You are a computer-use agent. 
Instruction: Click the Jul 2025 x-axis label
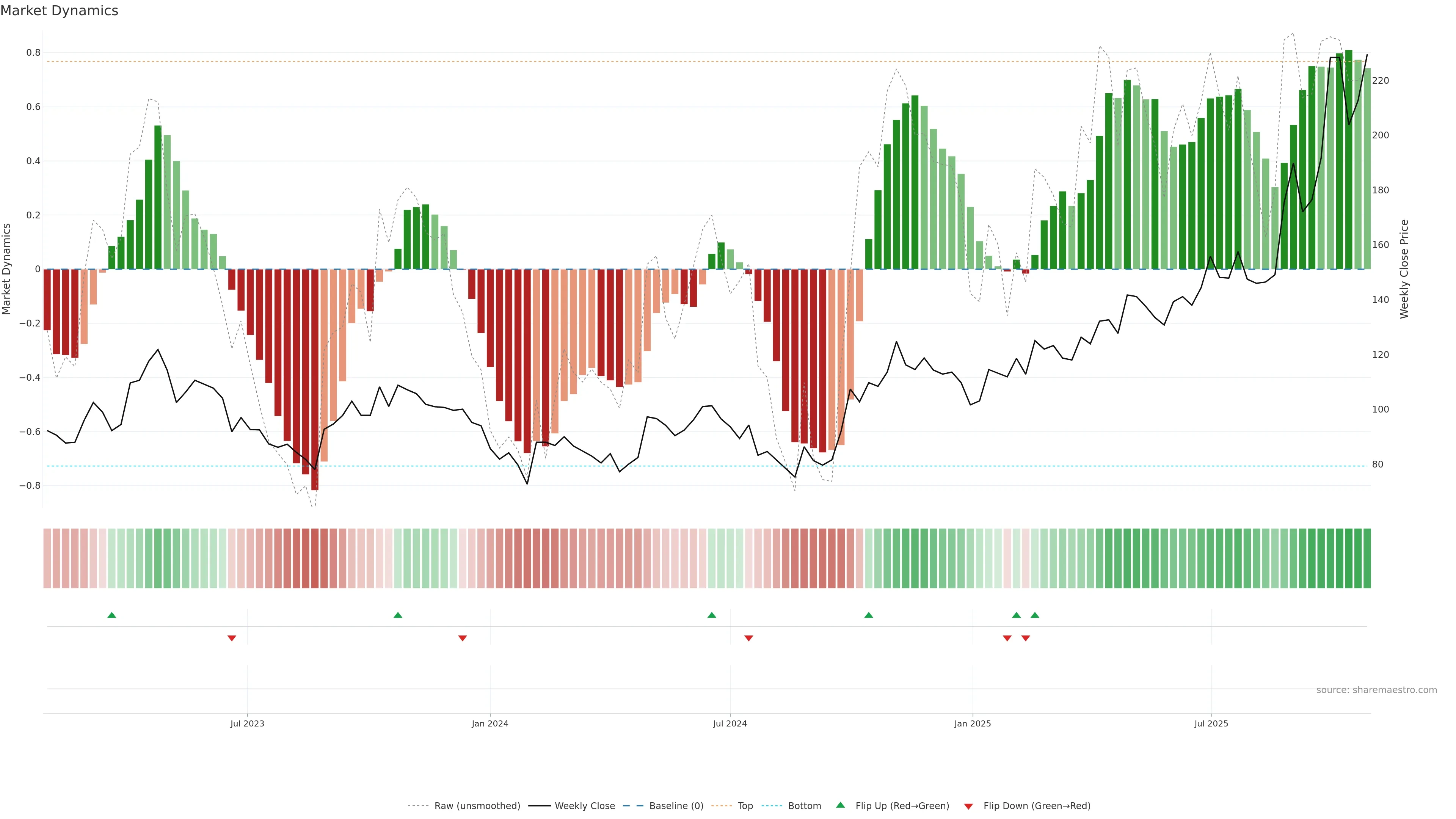(x=1211, y=723)
